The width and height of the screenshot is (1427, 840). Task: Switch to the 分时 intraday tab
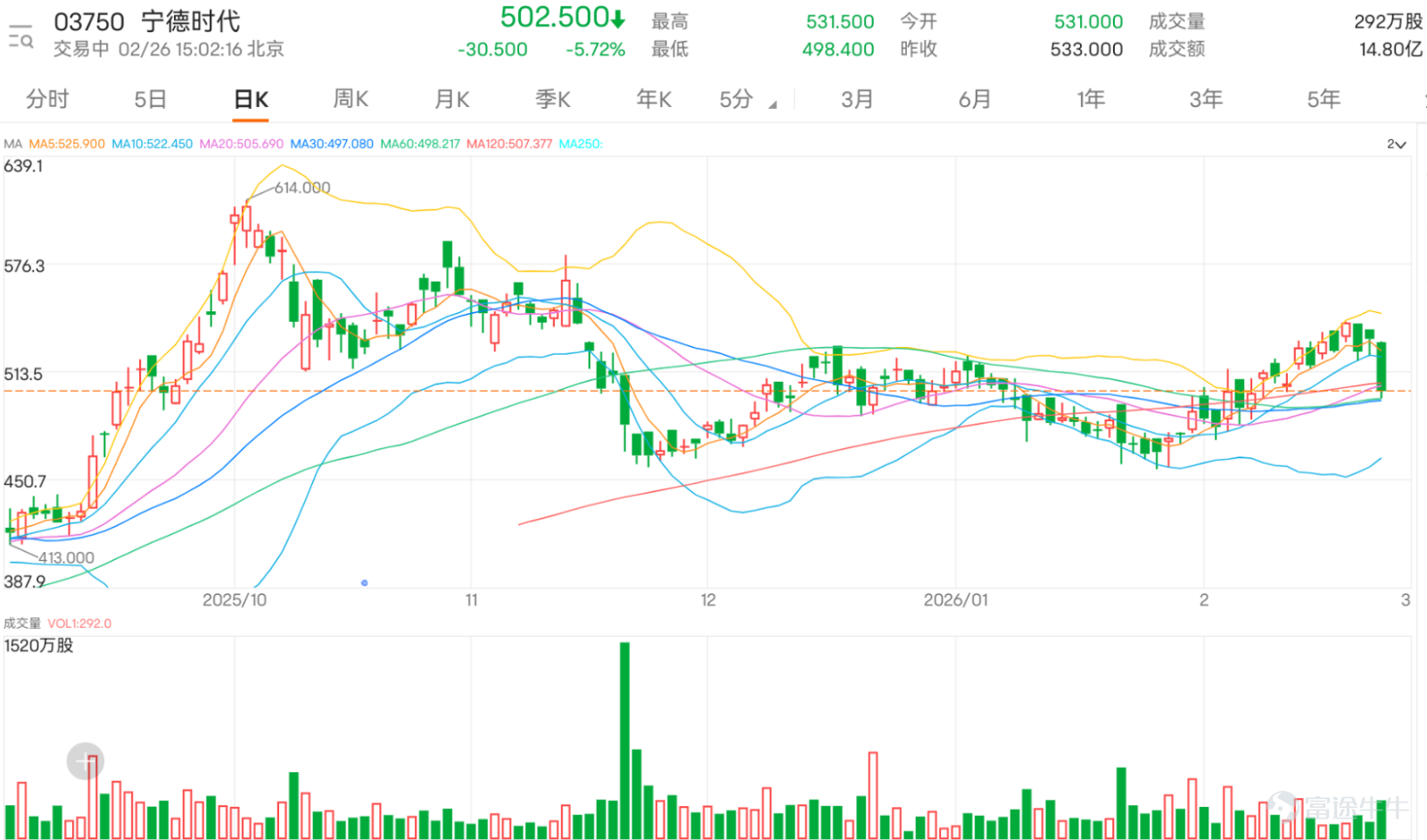coord(47,99)
